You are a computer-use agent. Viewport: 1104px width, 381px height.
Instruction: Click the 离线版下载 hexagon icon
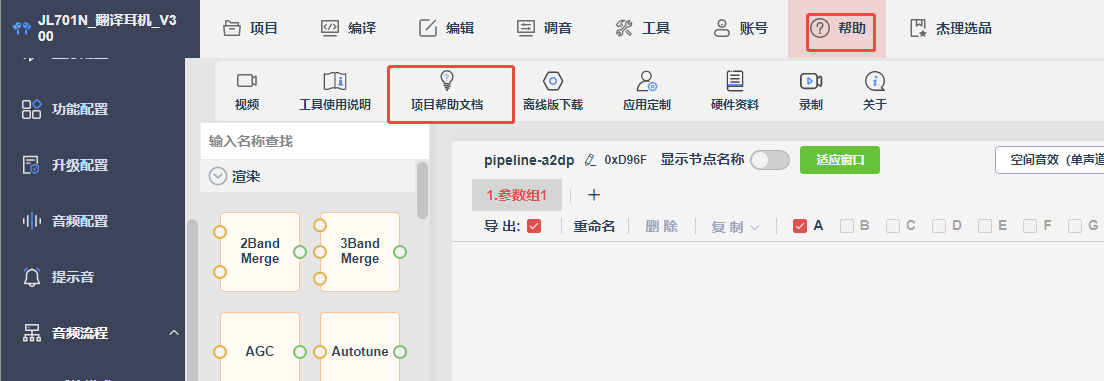tap(553, 80)
